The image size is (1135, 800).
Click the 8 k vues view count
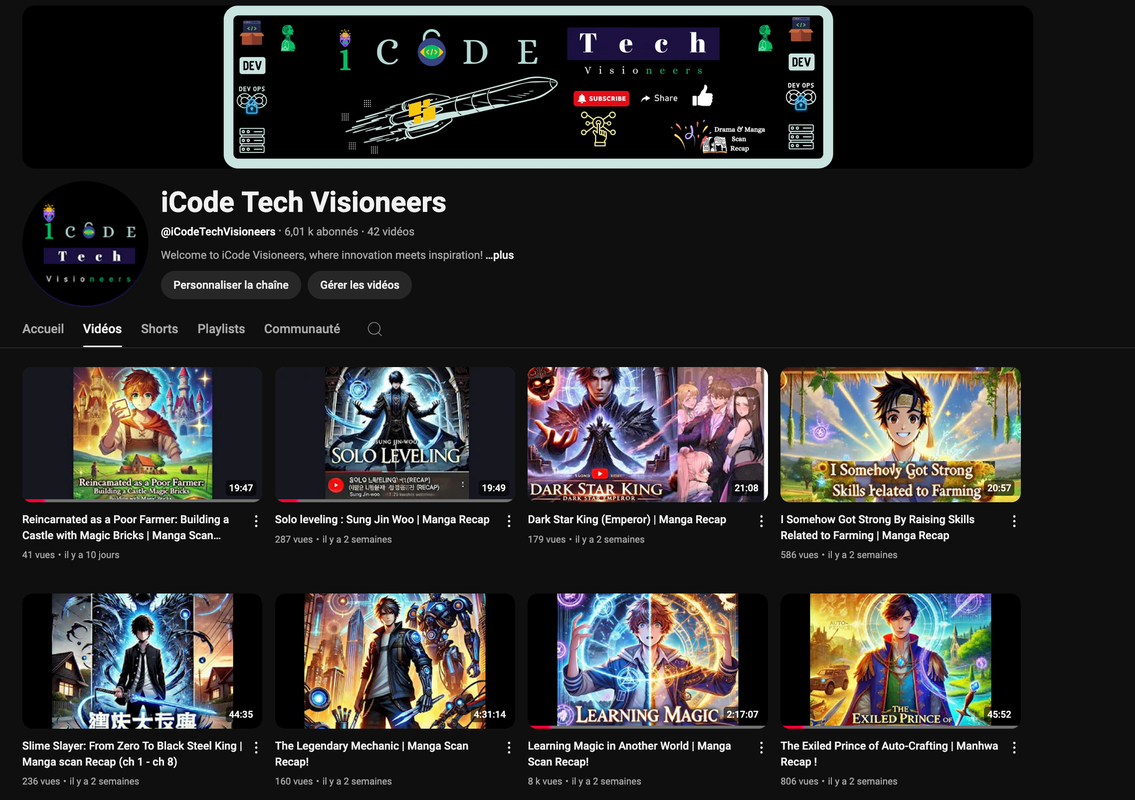[544, 781]
